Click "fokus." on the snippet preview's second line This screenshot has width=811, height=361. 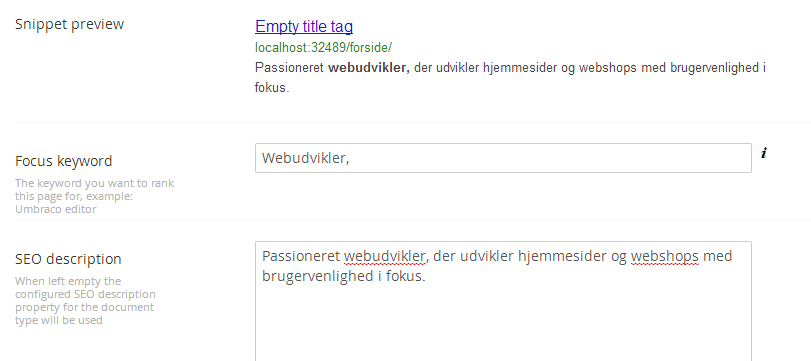coord(272,87)
